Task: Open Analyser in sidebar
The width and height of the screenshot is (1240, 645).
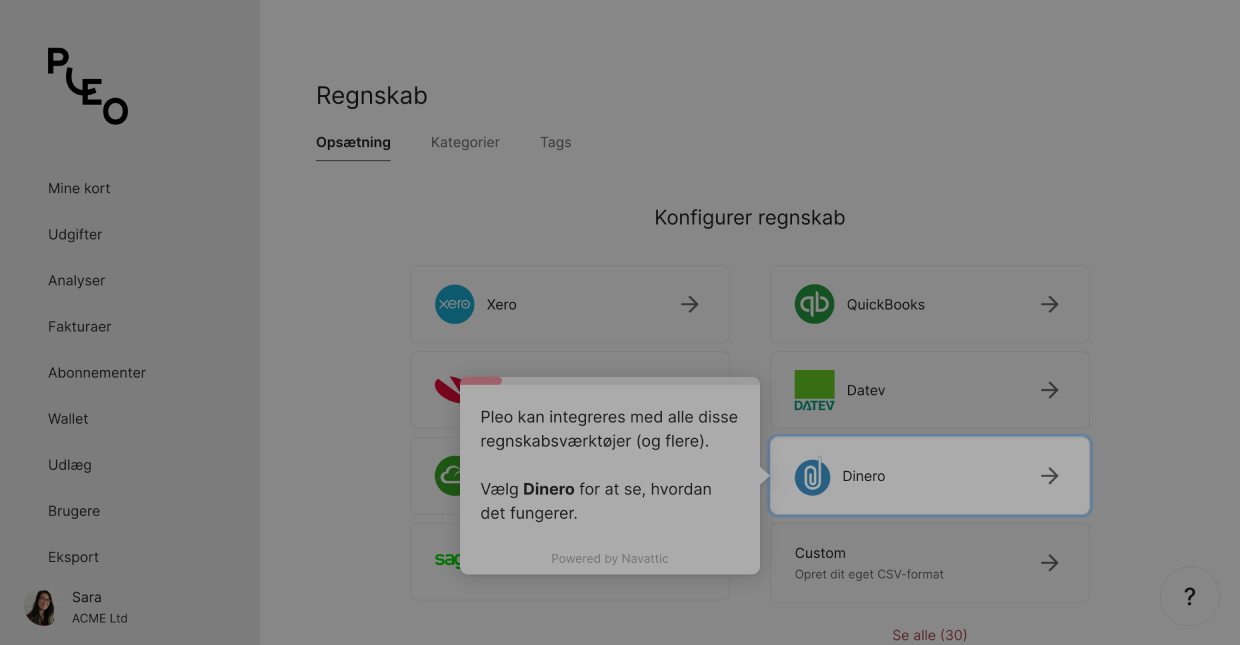Action: click(x=77, y=280)
